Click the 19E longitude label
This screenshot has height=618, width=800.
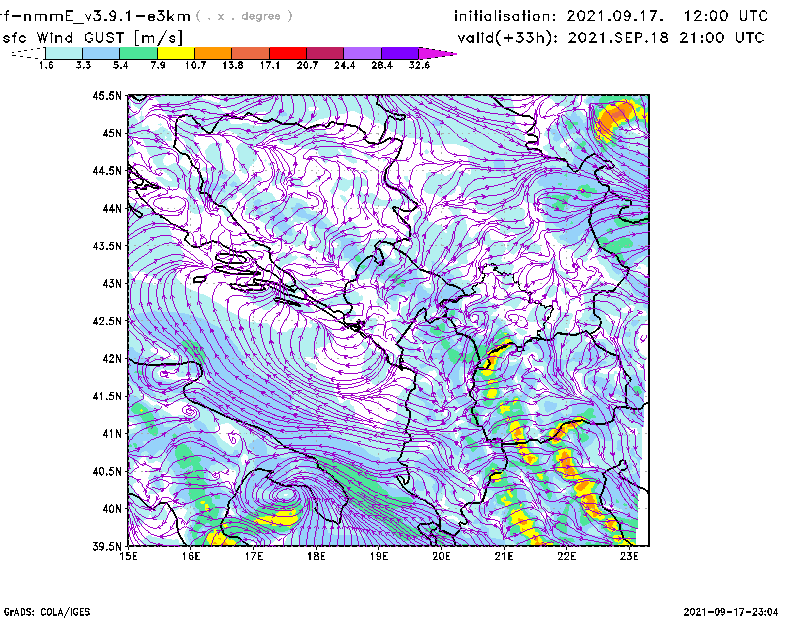tap(379, 556)
